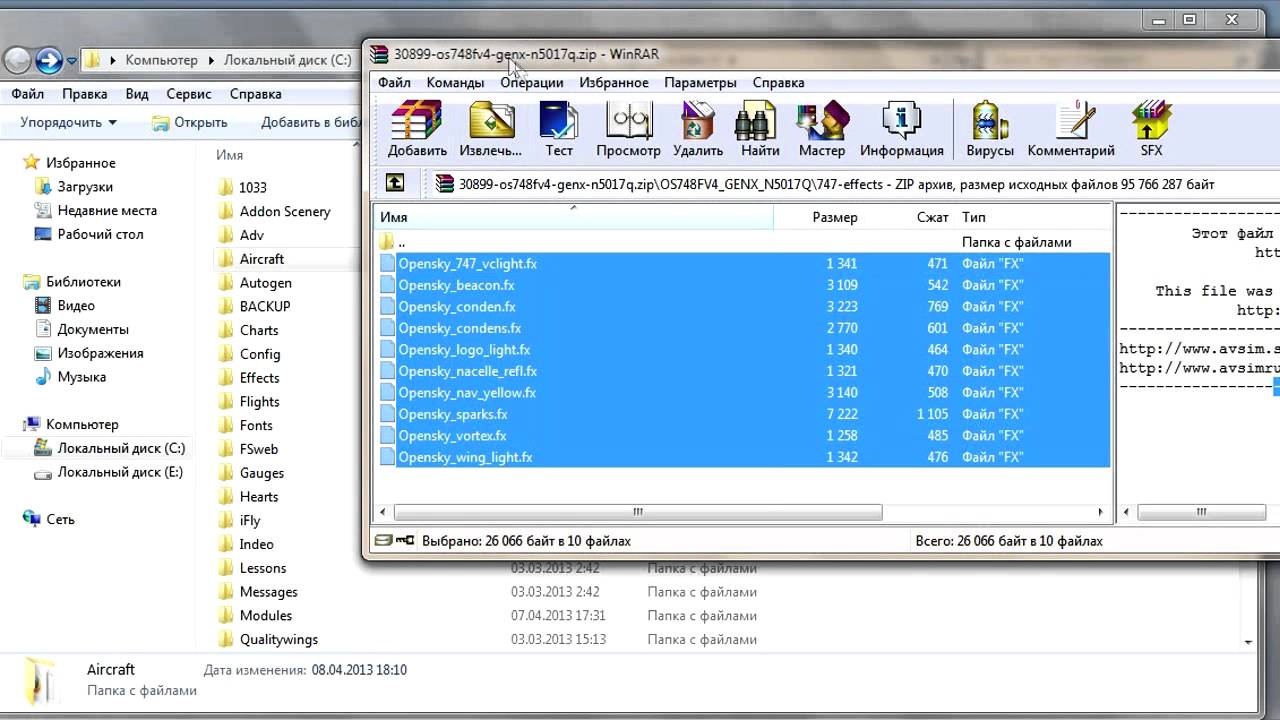Image resolution: width=1280 pixels, height=720 pixels.
Task: Click the Рабочий стол icon in Explorer sidebar
Action: [x=43, y=234]
